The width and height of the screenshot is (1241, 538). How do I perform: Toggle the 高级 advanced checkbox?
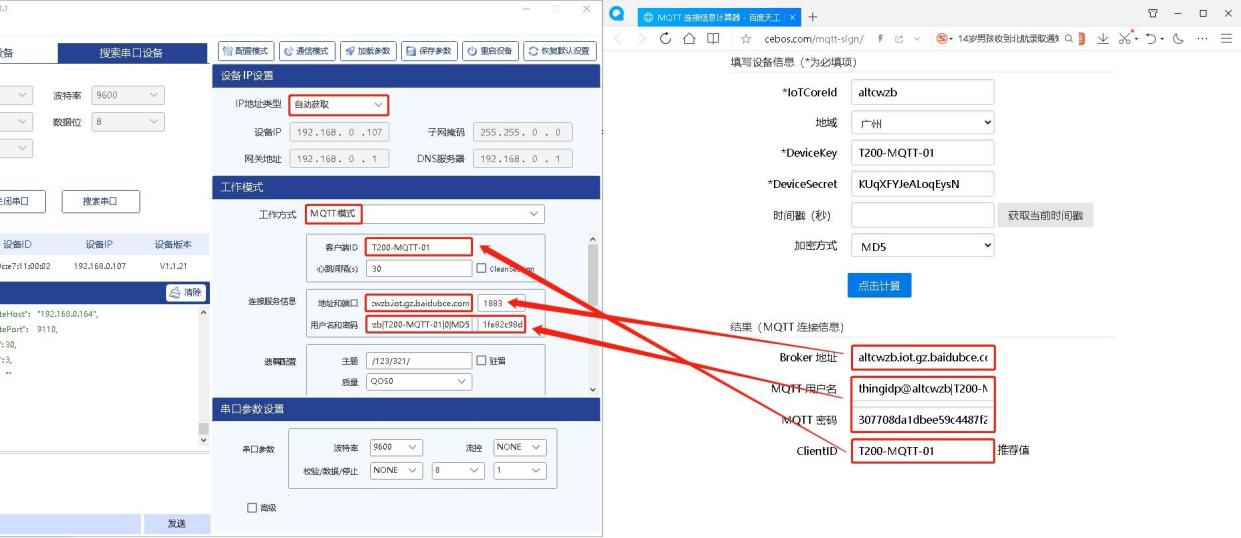[252, 508]
